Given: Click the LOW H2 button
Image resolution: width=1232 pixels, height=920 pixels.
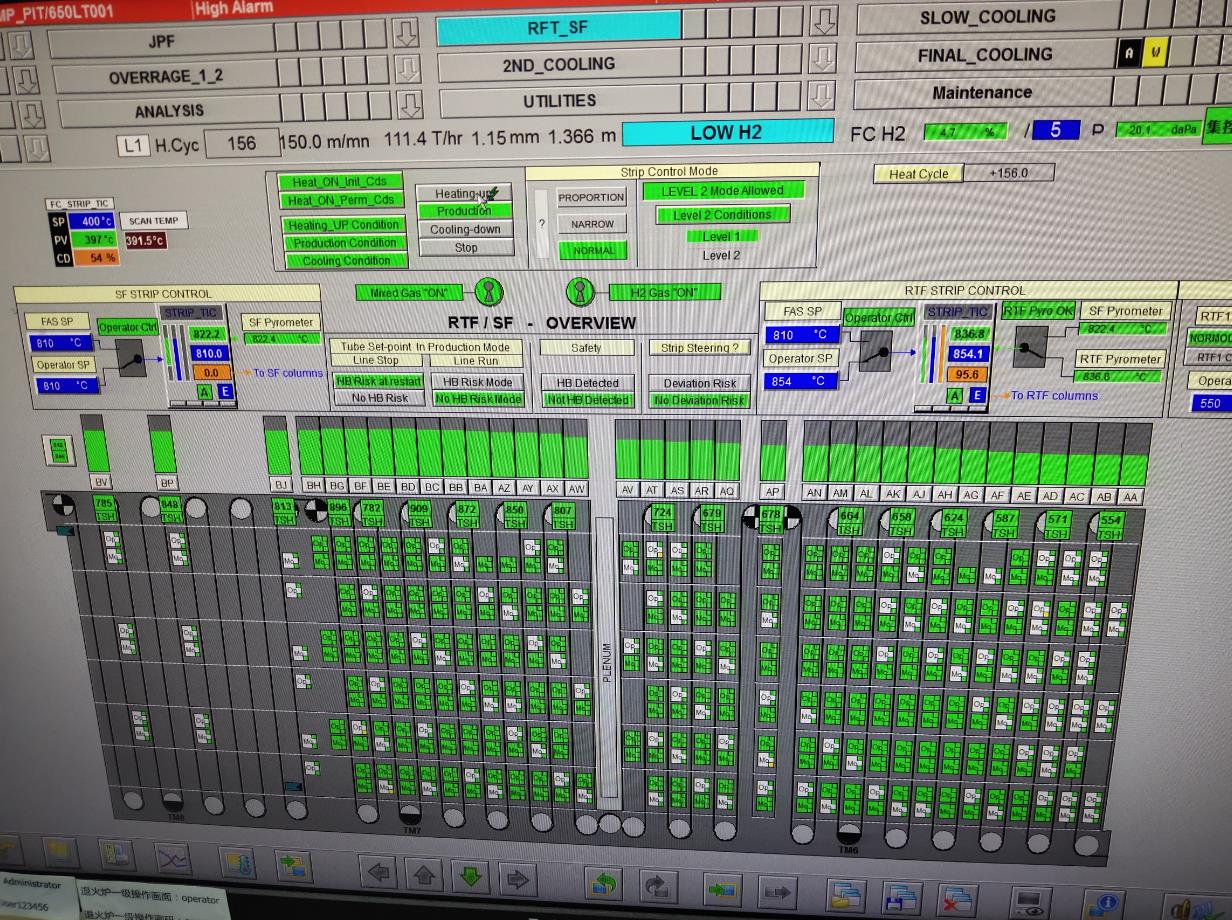Looking at the screenshot, I should [727, 133].
